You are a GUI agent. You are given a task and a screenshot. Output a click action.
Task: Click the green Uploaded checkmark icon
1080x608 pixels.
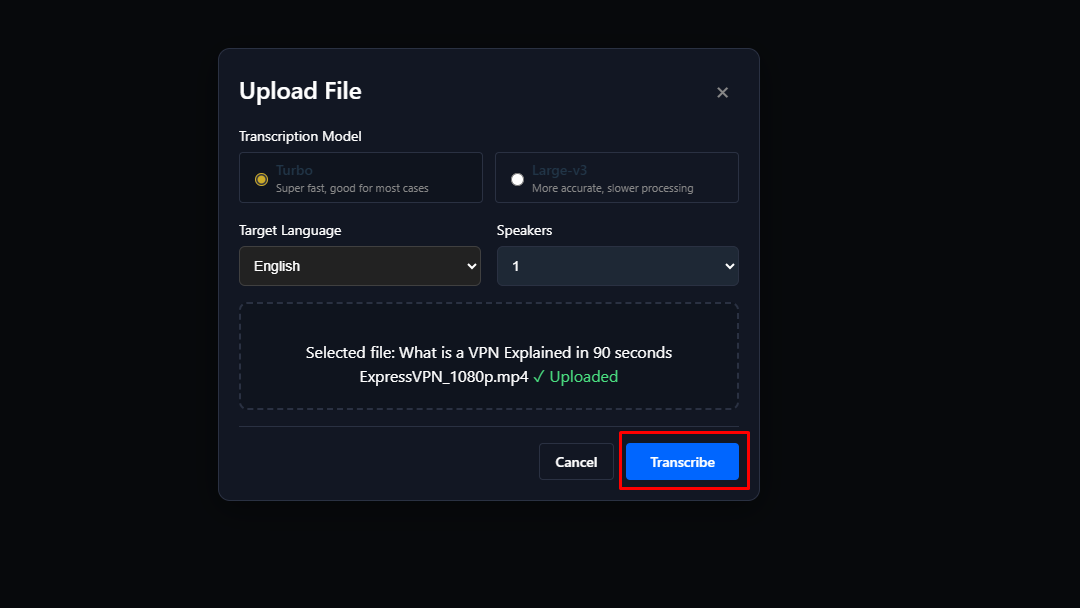click(538, 377)
